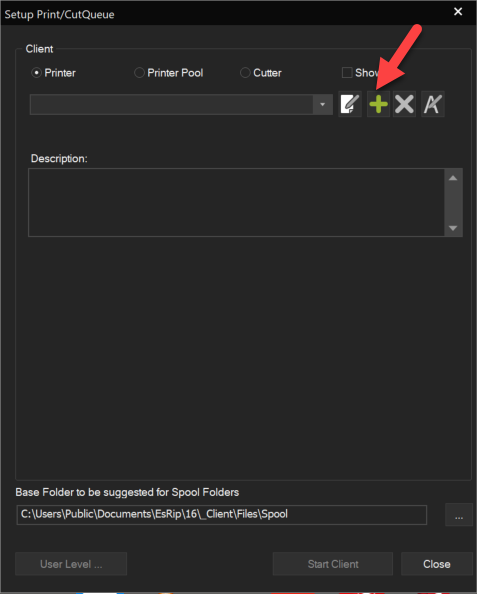Viewport: 477px width, 594px height.
Task: Click the Start Client button
Action: click(333, 564)
